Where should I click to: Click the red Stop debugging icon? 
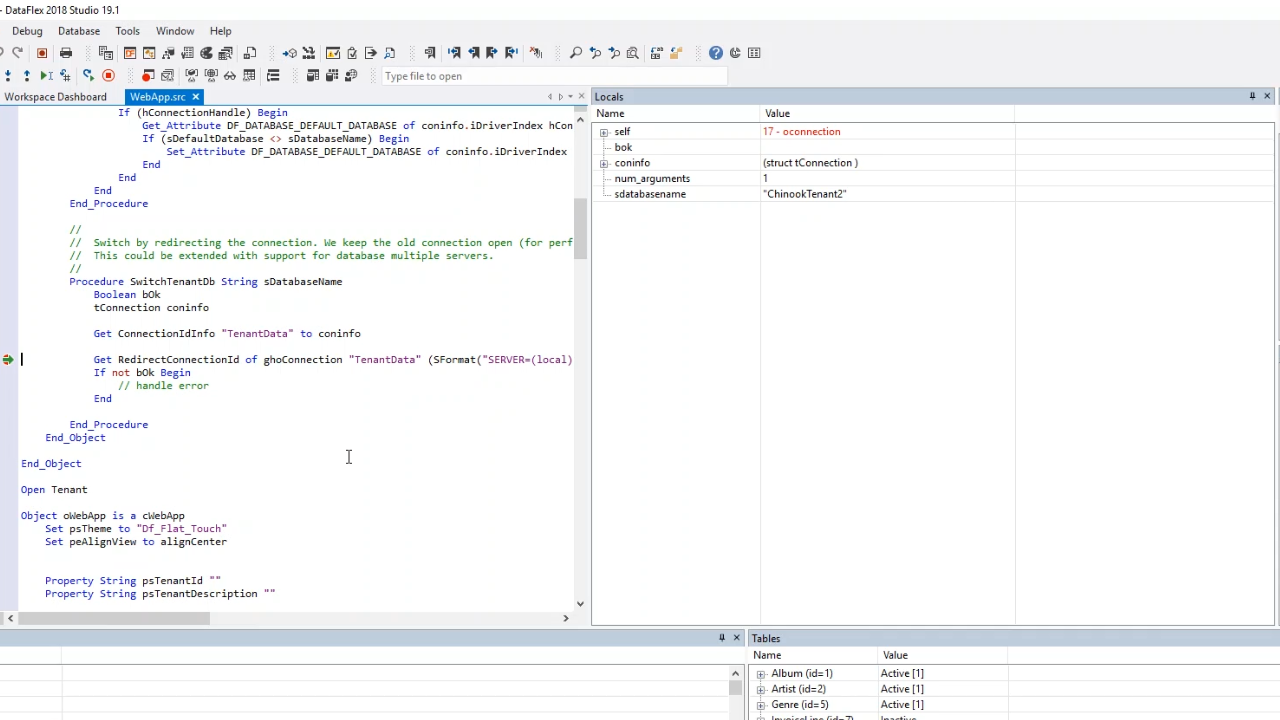108,76
